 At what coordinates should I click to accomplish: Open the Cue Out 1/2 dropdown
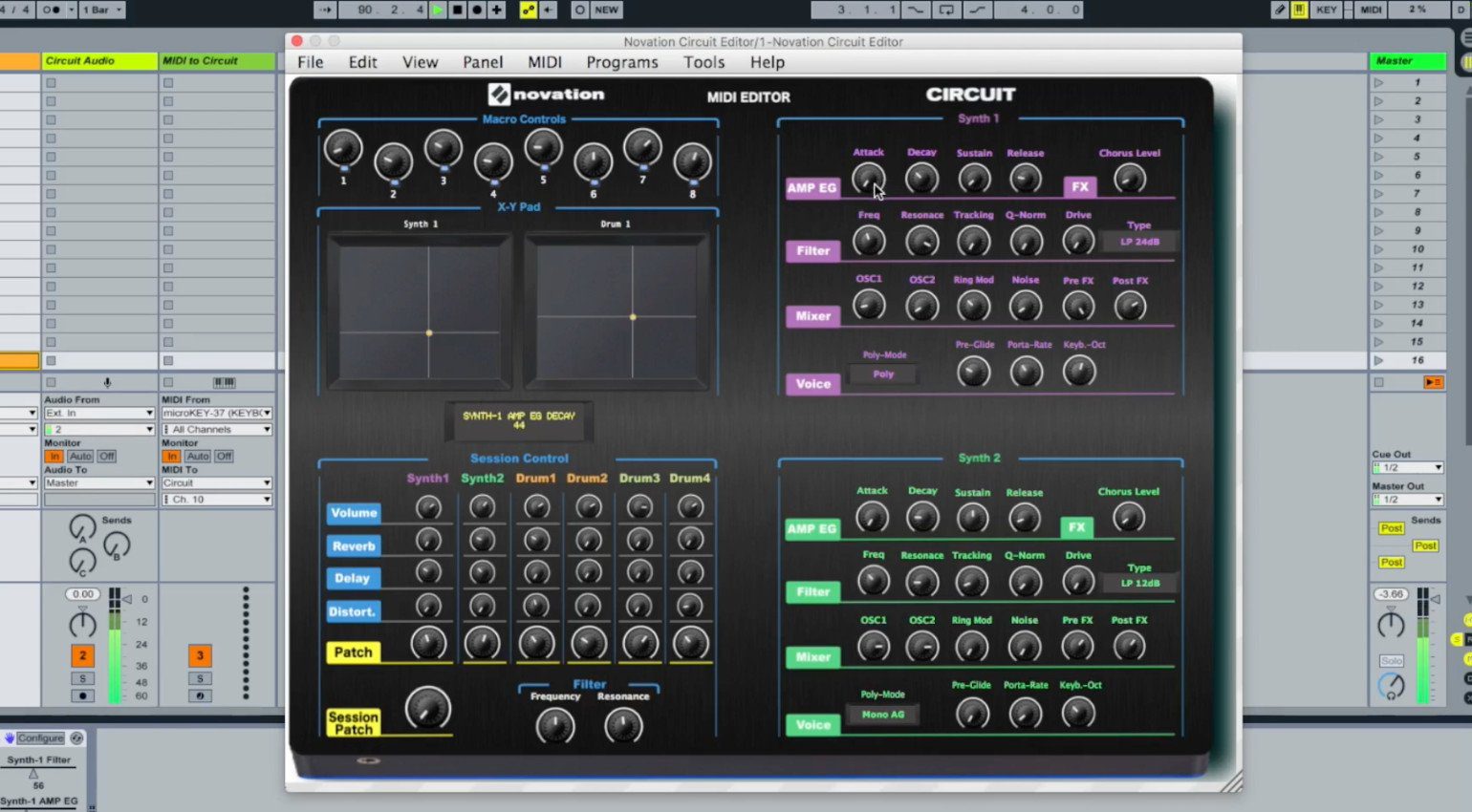(x=1408, y=467)
